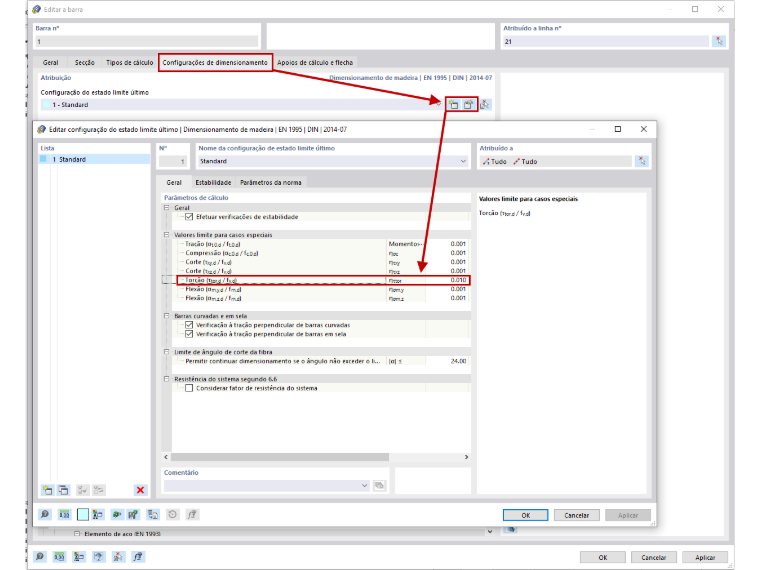The image size is (760, 570).
Task: Click search help icon in Editar a barra toolbar
Action: click(x=40, y=556)
